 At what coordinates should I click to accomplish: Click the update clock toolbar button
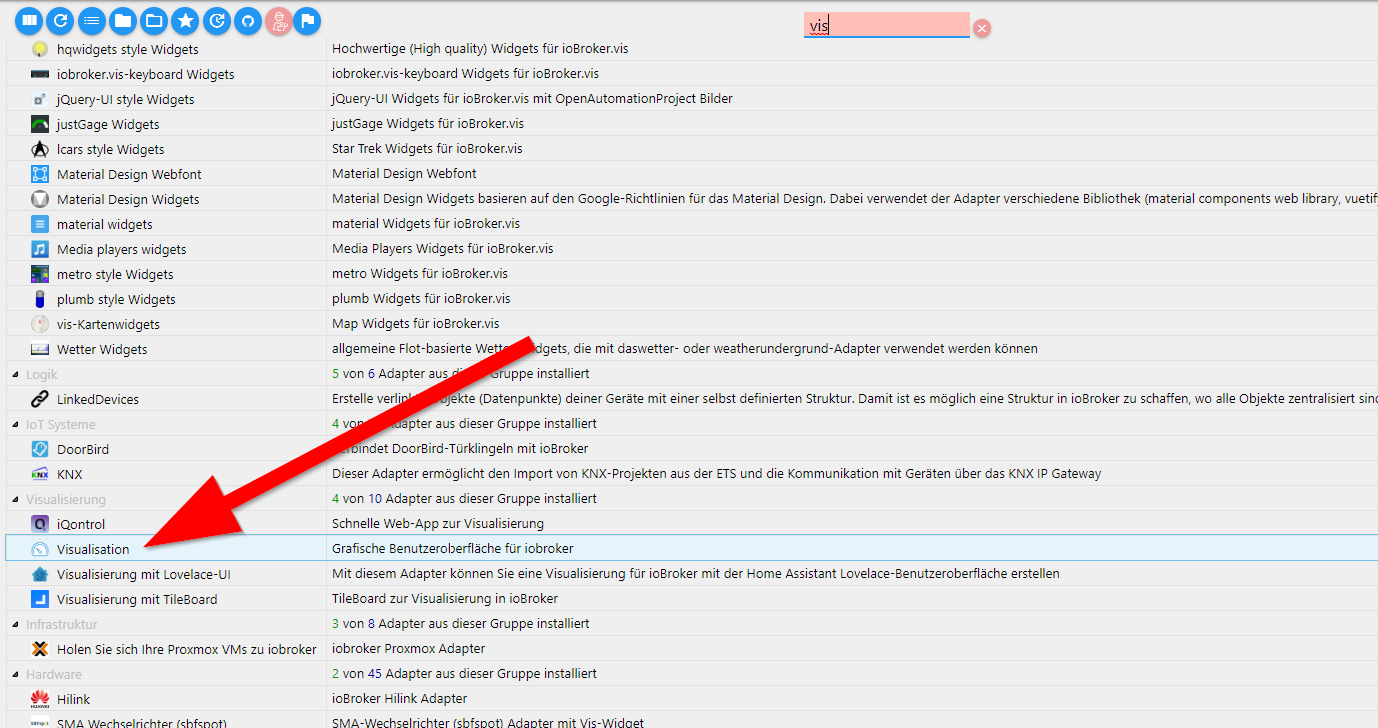coord(215,20)
